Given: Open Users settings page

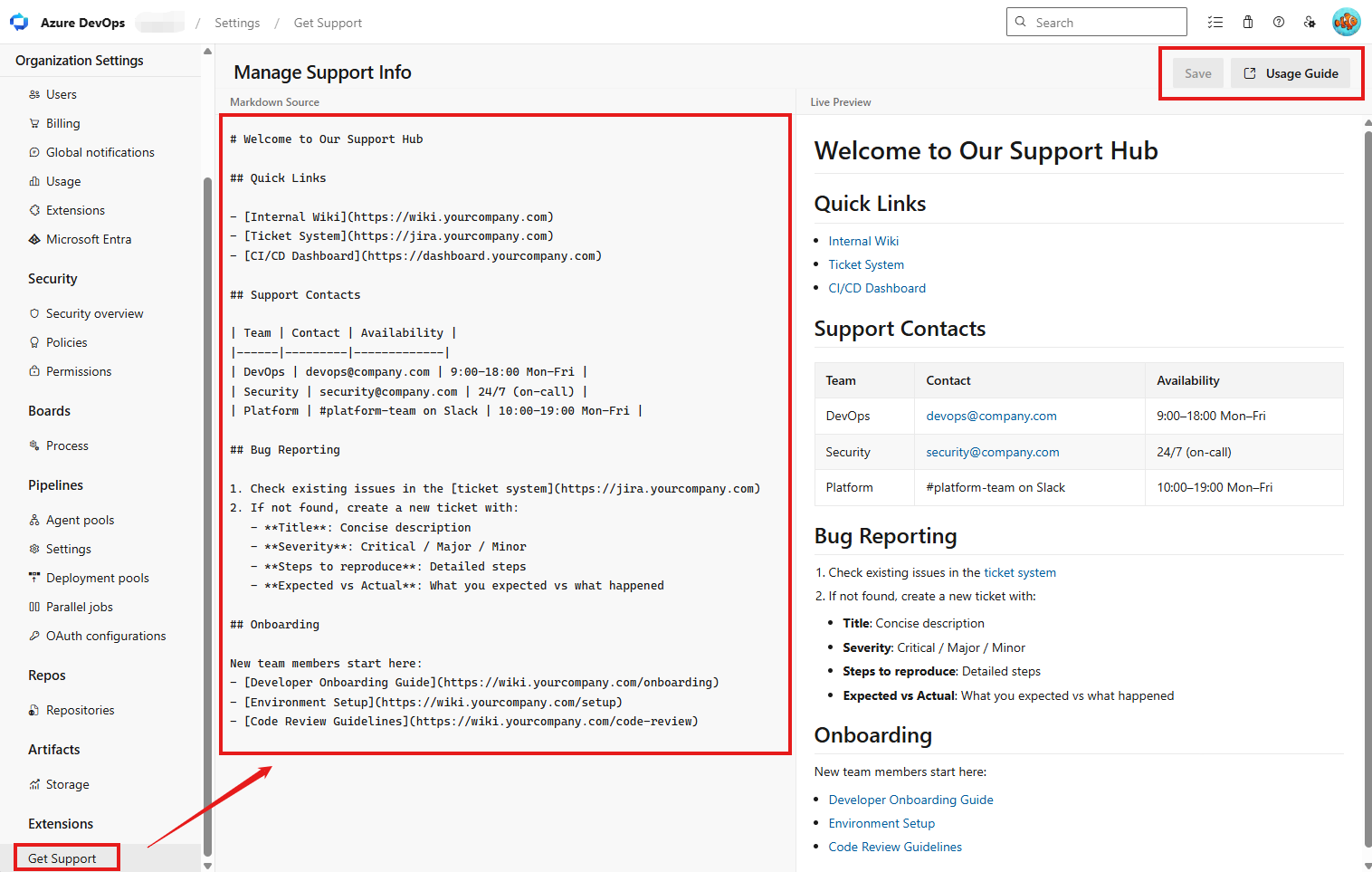Looking at the screenshot, I should [x=62, y=94].
